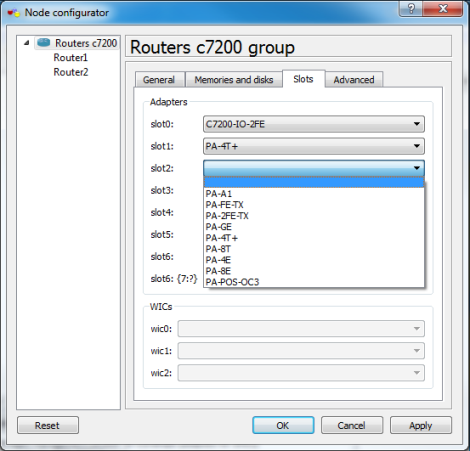The image size is (470, 451).
Task: Open the slot0 adapter dropdown
Action: coord(314,124)
